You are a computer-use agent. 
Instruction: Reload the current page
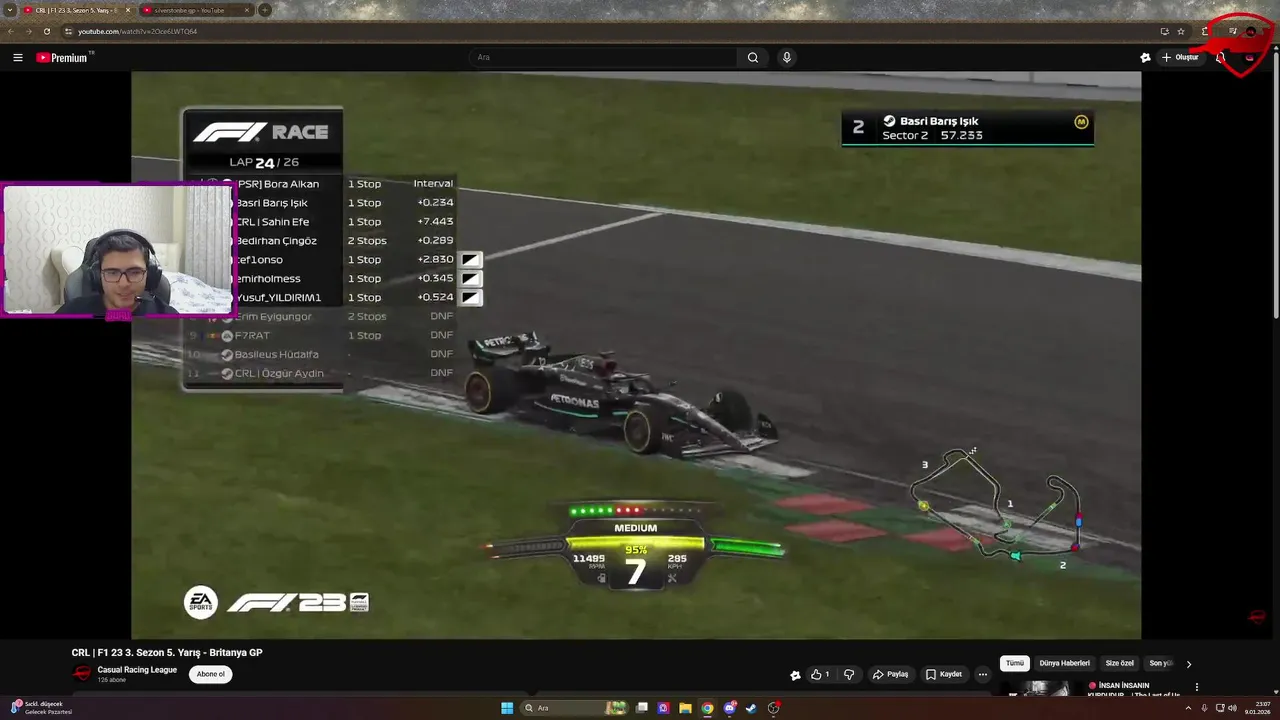(x=46, y=31)
